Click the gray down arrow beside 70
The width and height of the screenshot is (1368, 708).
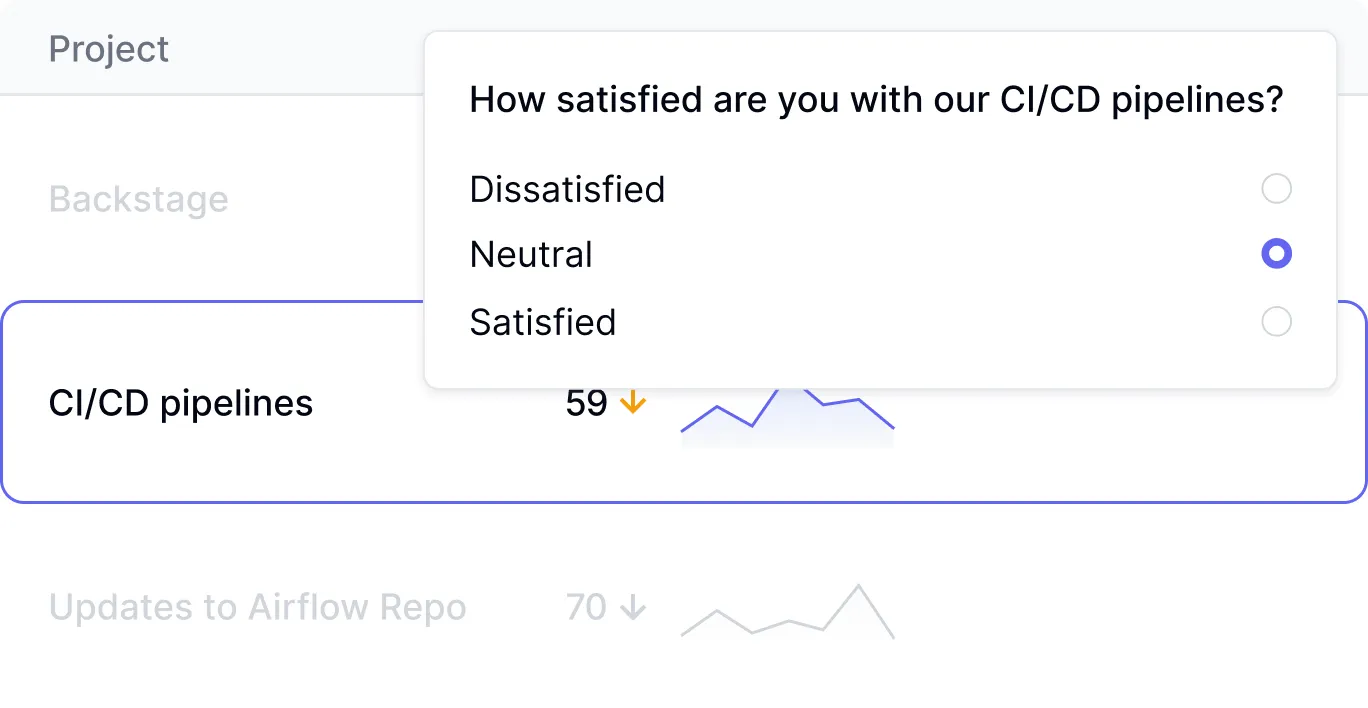coord(632,607)
